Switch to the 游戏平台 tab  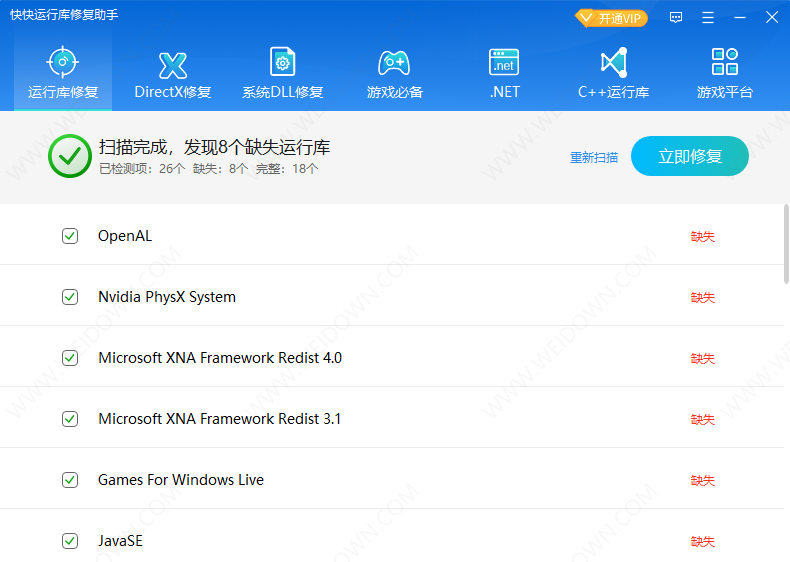coord(724,73)
